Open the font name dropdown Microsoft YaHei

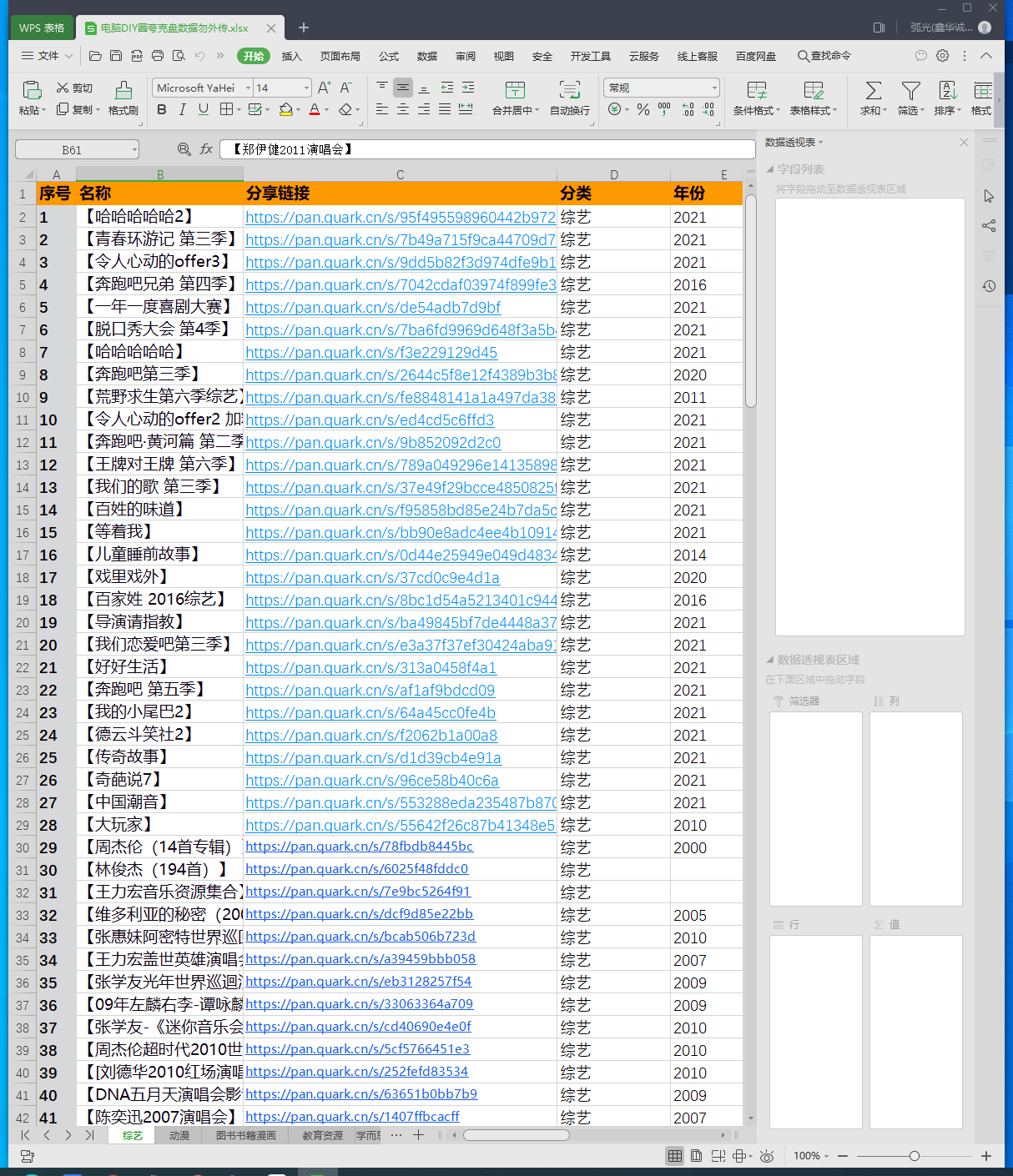point(248,88)
